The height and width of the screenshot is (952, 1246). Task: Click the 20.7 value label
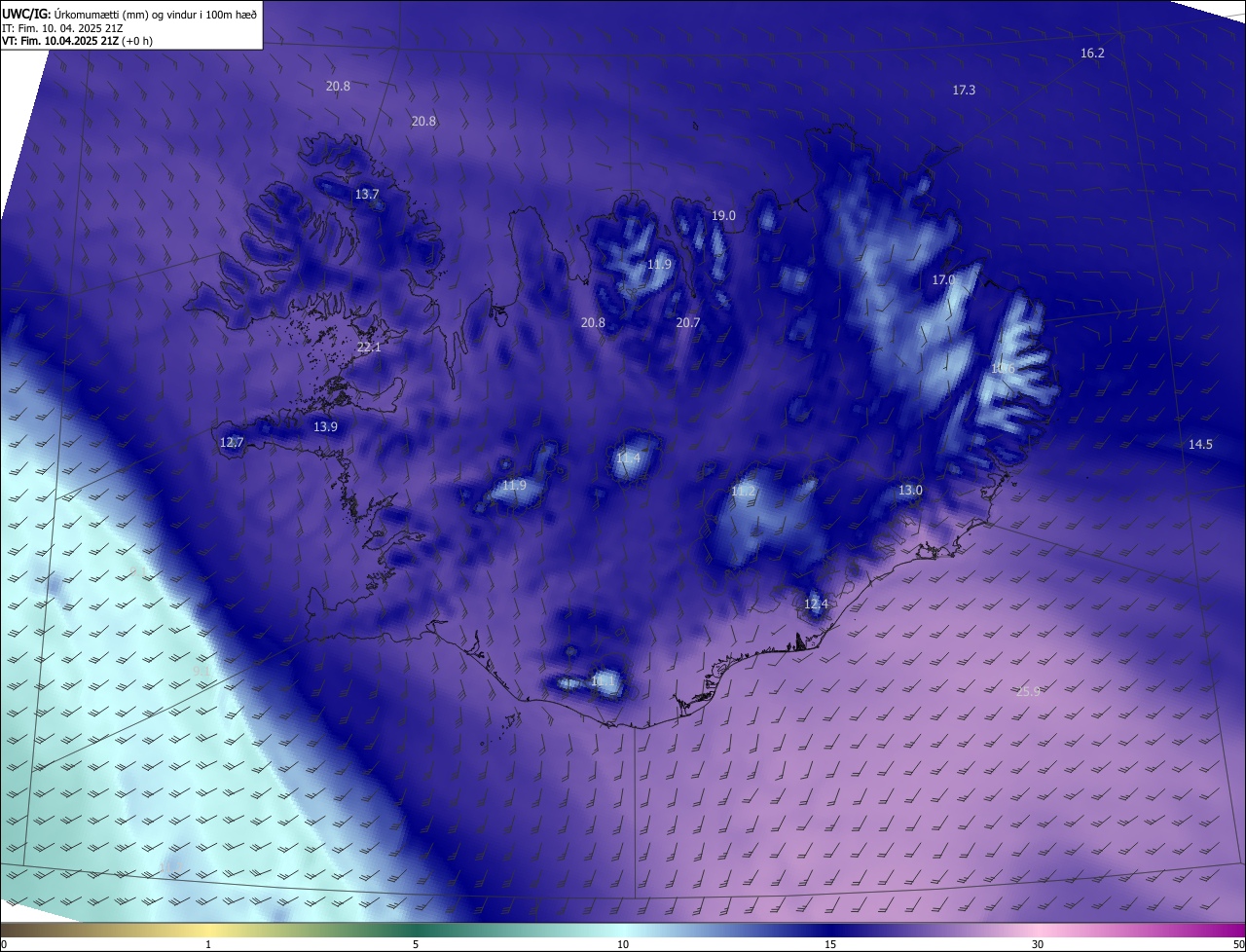688,323
